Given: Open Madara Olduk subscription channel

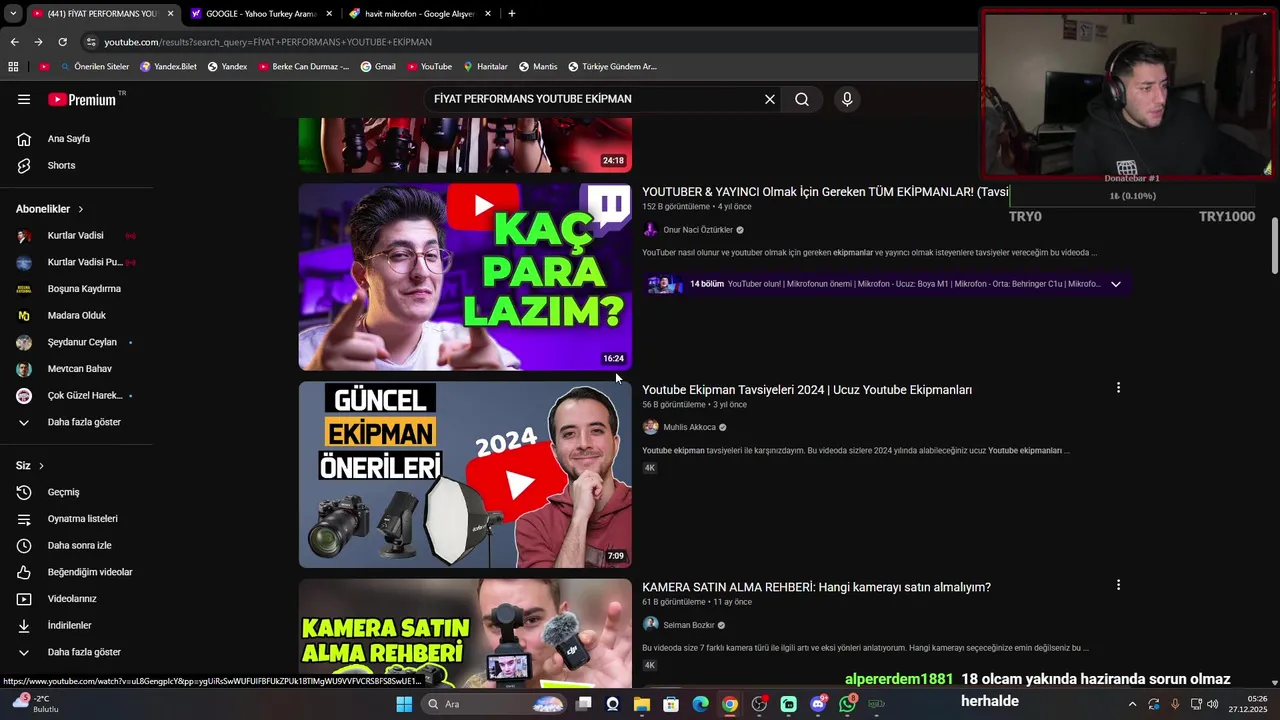Looking at the screenshot, I should (x=76, y=316).
